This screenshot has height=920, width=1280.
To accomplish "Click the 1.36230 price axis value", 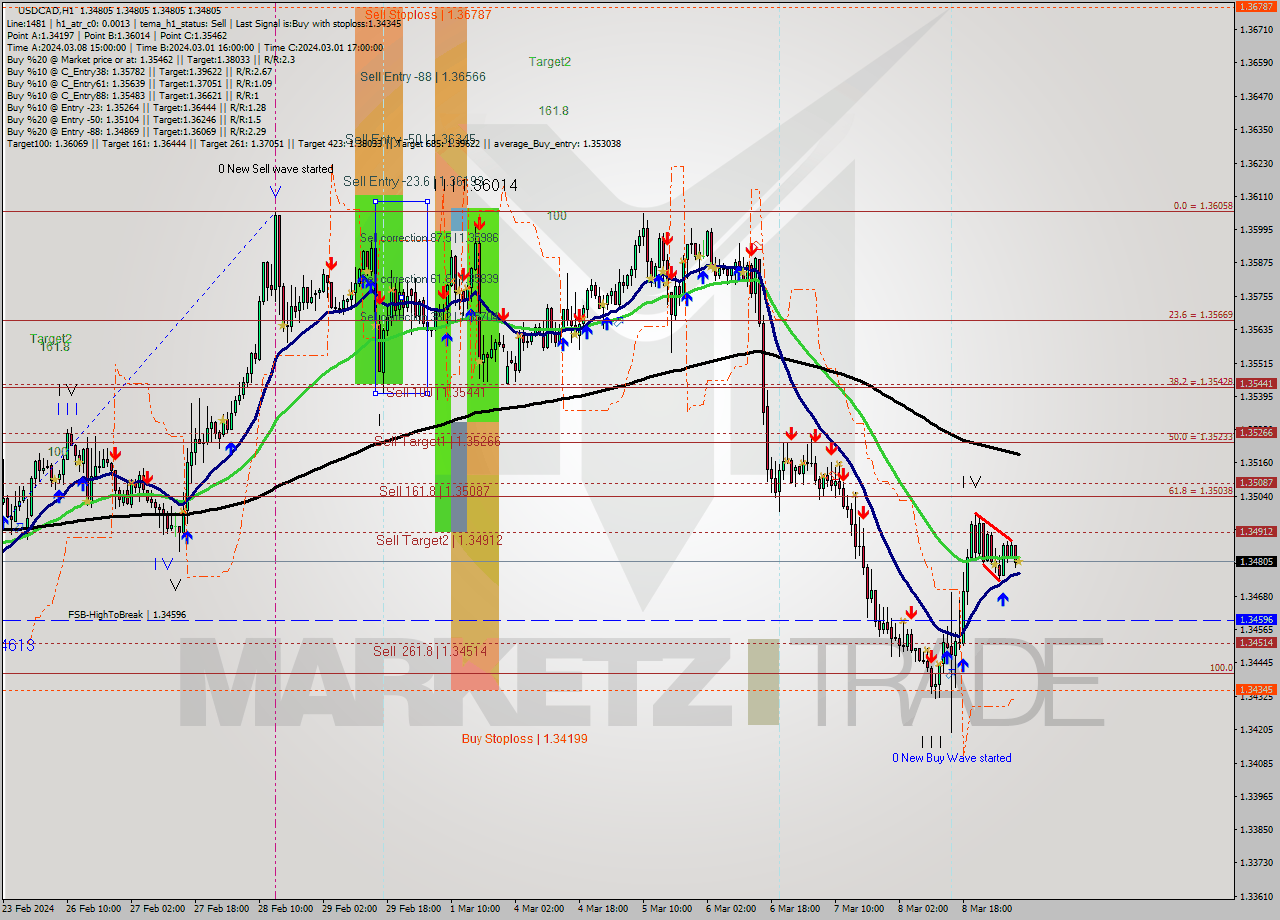I will click(x=1255, y=163).
